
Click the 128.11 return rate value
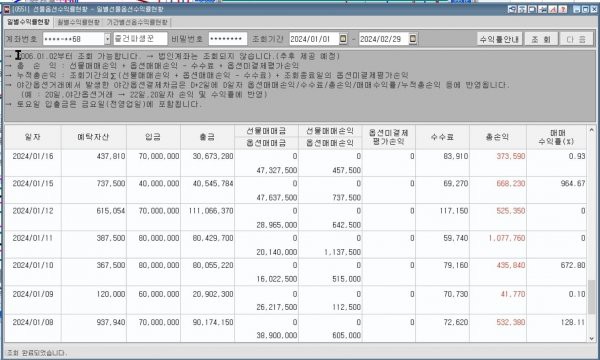[573, 322]
